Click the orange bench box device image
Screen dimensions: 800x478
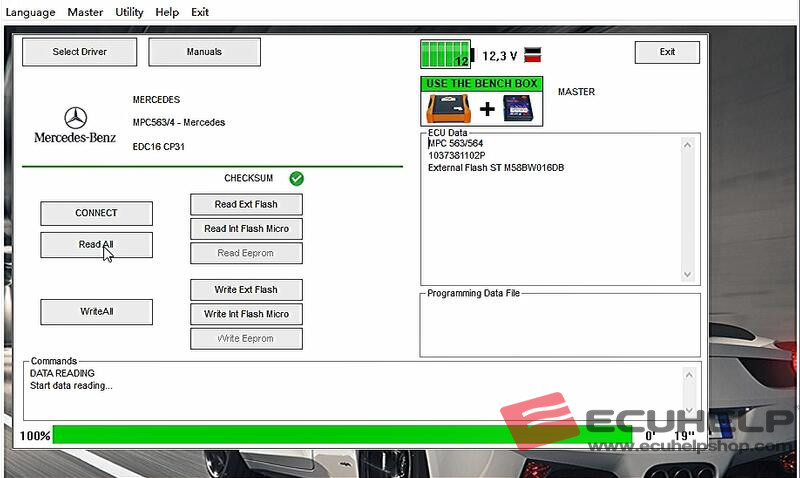pos(448,109)
